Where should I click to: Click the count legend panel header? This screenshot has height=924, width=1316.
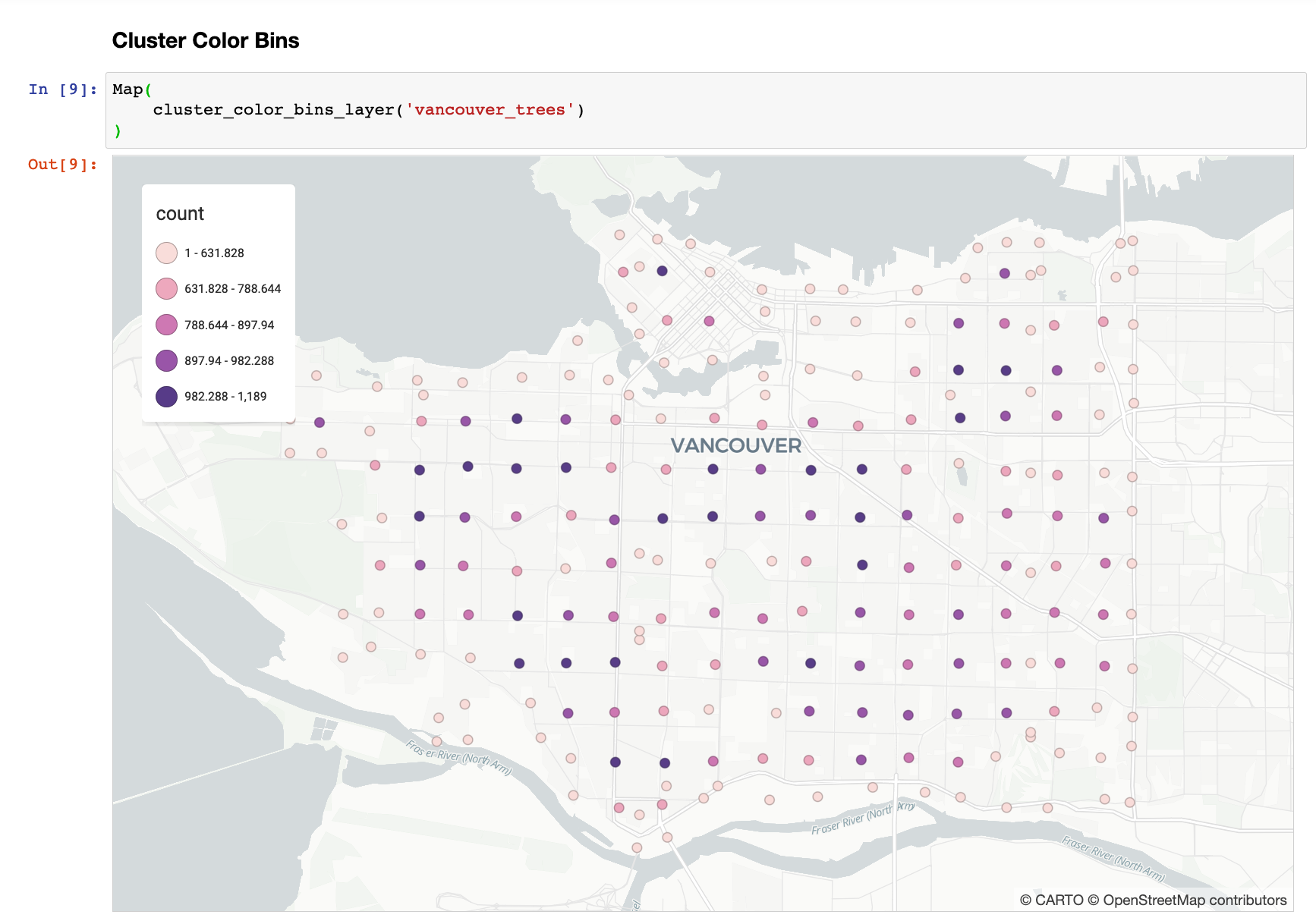pos(180,213)
